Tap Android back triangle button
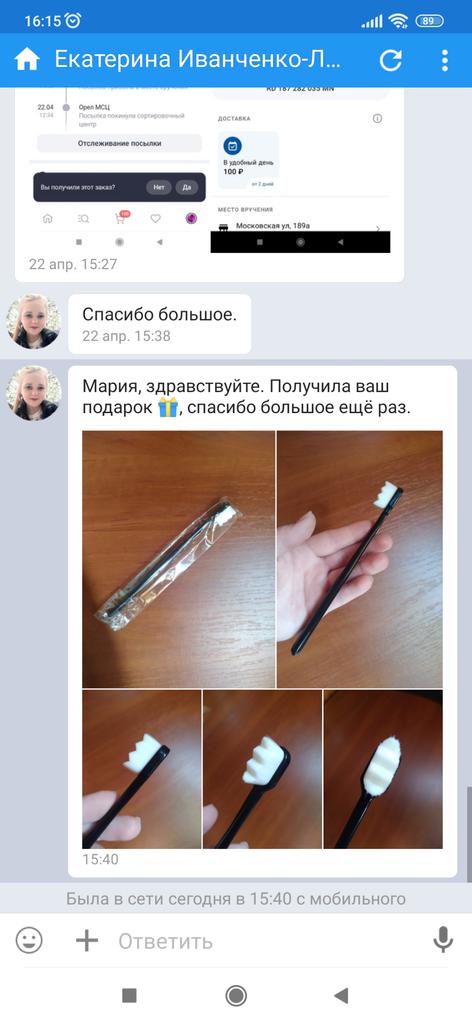Screen dimensions: 472x1024 point(341,995)
